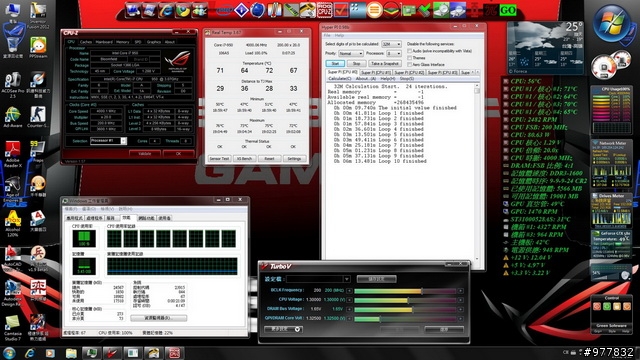Open Windows Media Player in taskbar
This screenshot has height=360, width=640.
[x=50, y=353]
